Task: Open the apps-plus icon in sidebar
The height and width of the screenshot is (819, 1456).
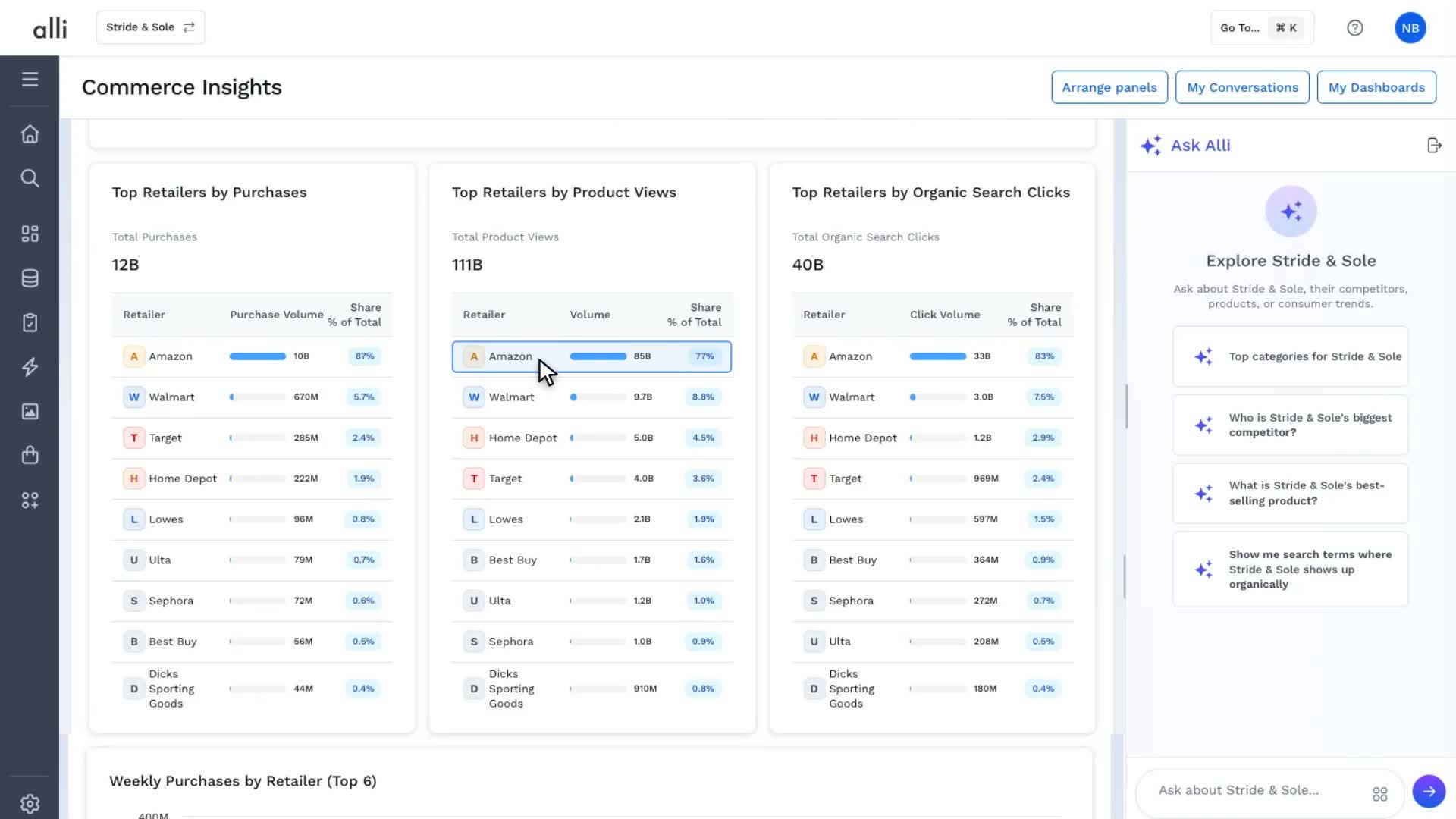Action: pos(30,500)
